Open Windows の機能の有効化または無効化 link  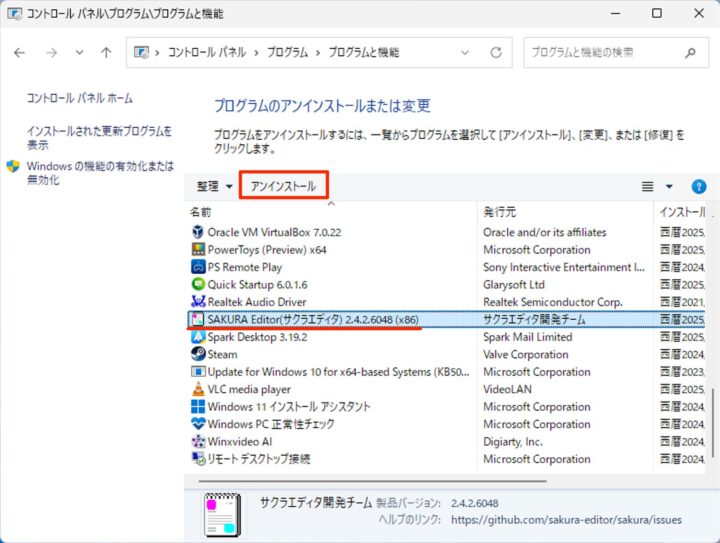100,173
